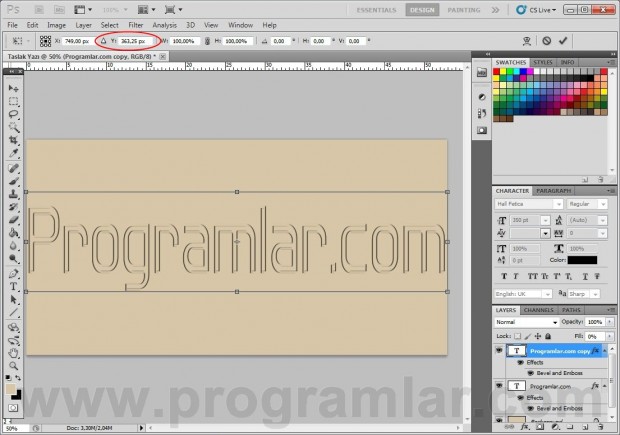Select the 3D Orbit camera tool
Viewport: 620px width, 435px height.
pos(13,340)
